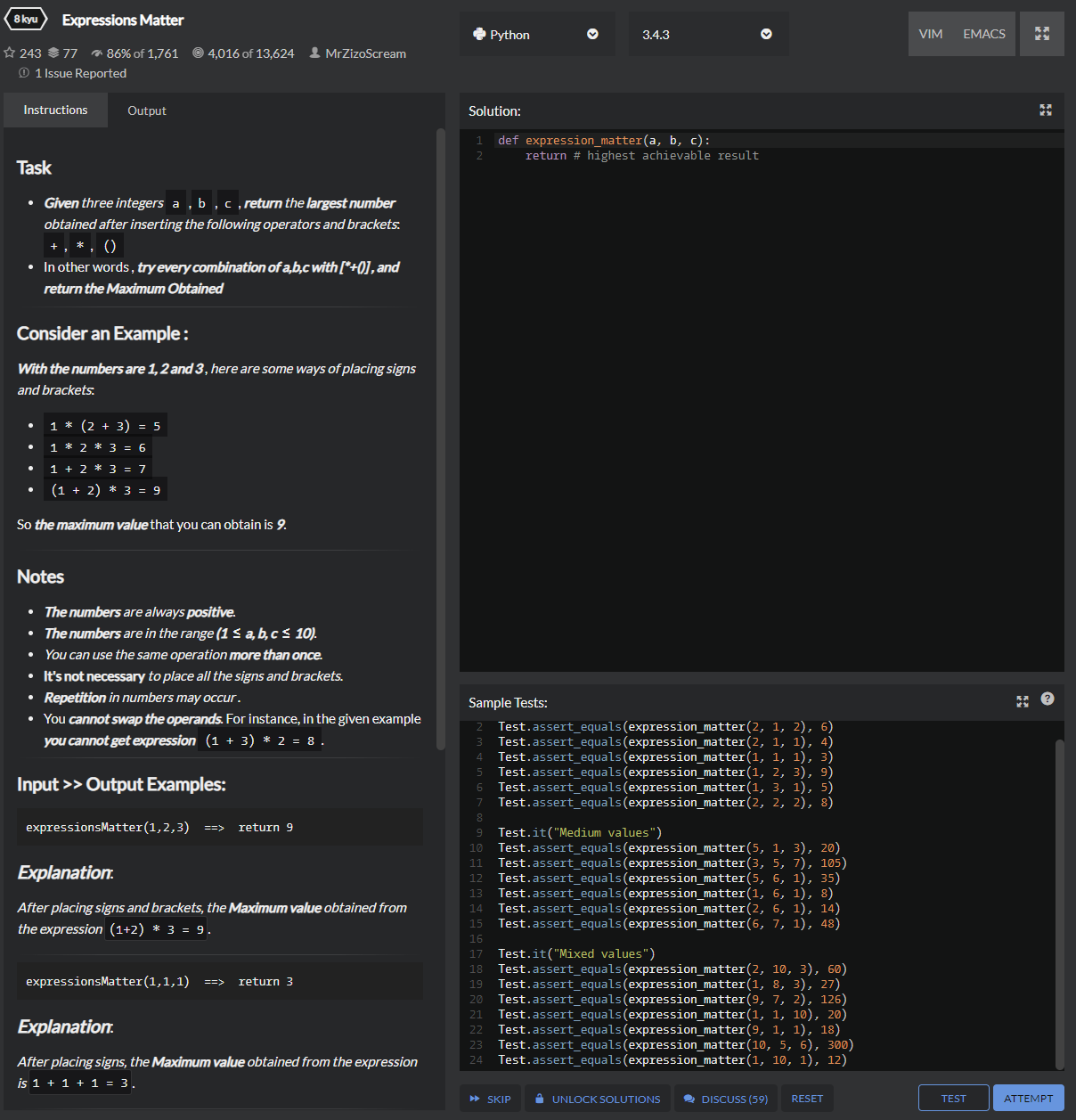The width and height of the screenshot is (1076, 1120).
Task: Toggle fullscreen editor mode icon in top right
Action: coord(1042,34)
